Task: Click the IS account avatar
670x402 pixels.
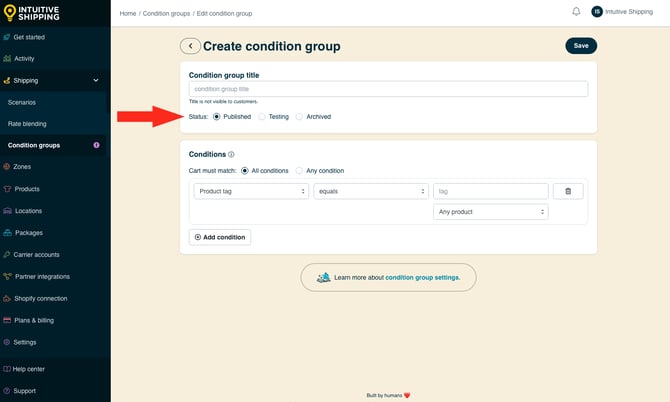Action: tap(597, 12)
